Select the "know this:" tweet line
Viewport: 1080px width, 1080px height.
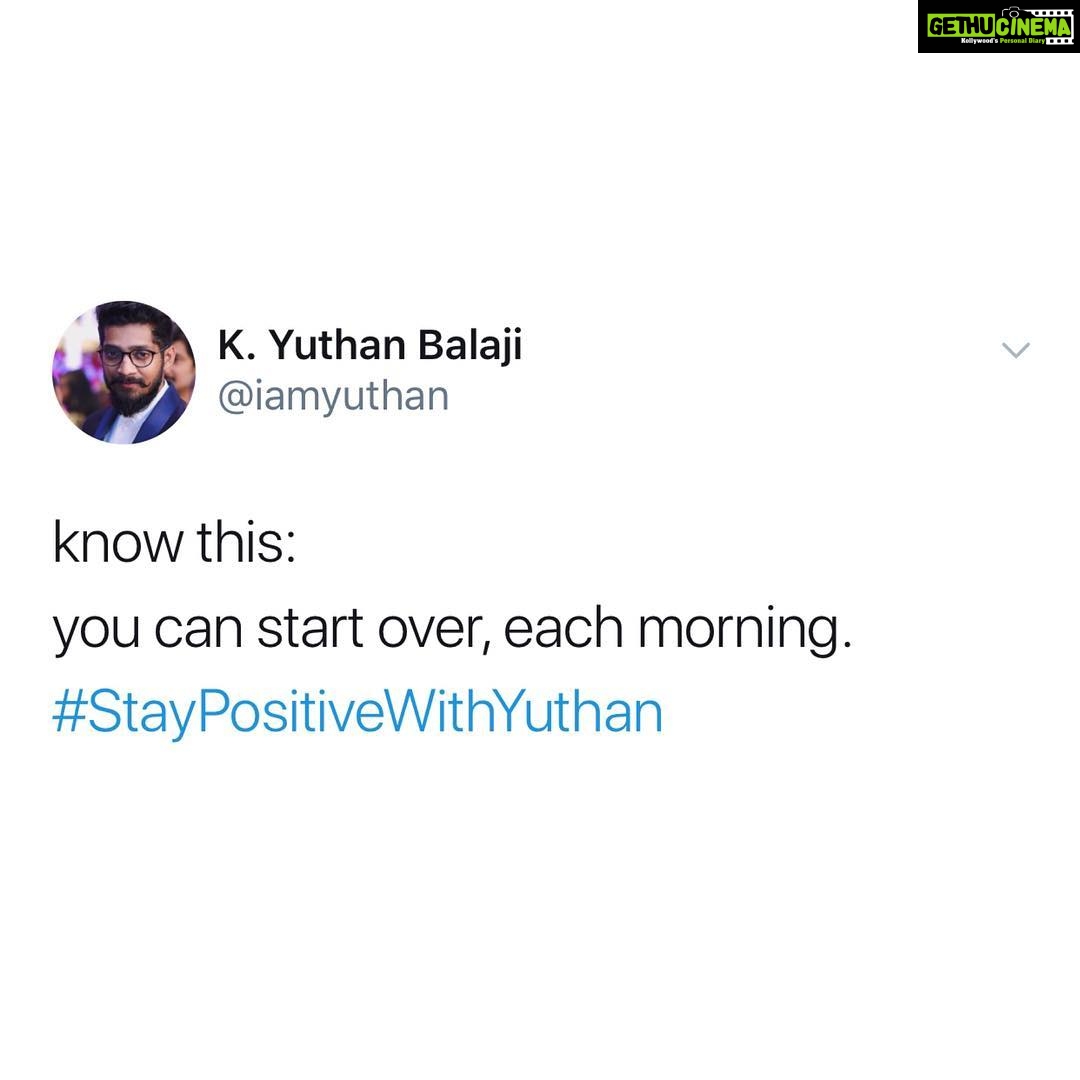point(174,543)
